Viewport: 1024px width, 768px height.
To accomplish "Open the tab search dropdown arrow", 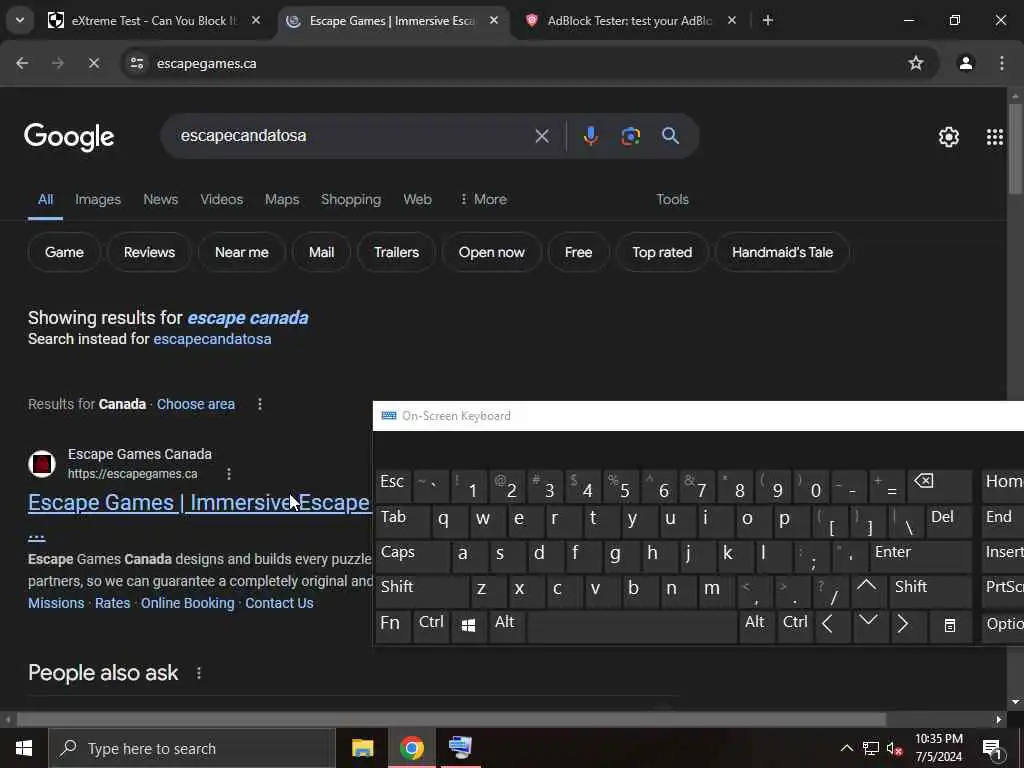I will [20, 20].
